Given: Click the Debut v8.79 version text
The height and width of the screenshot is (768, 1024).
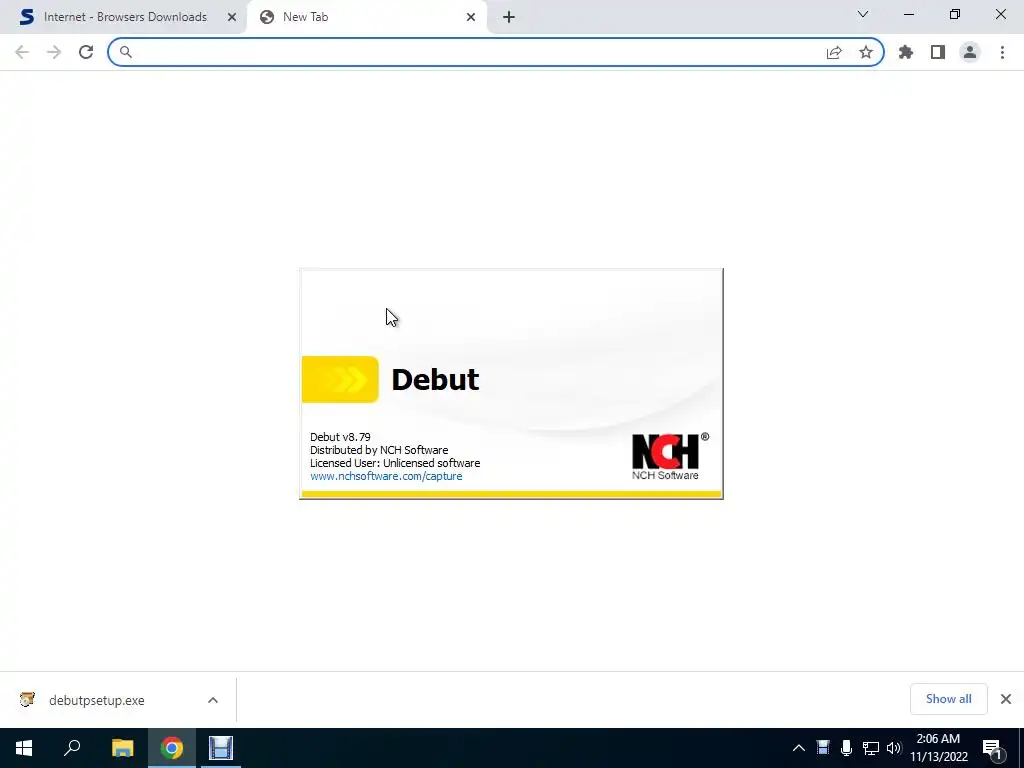Looking at the screenshot, I should 340,437.
